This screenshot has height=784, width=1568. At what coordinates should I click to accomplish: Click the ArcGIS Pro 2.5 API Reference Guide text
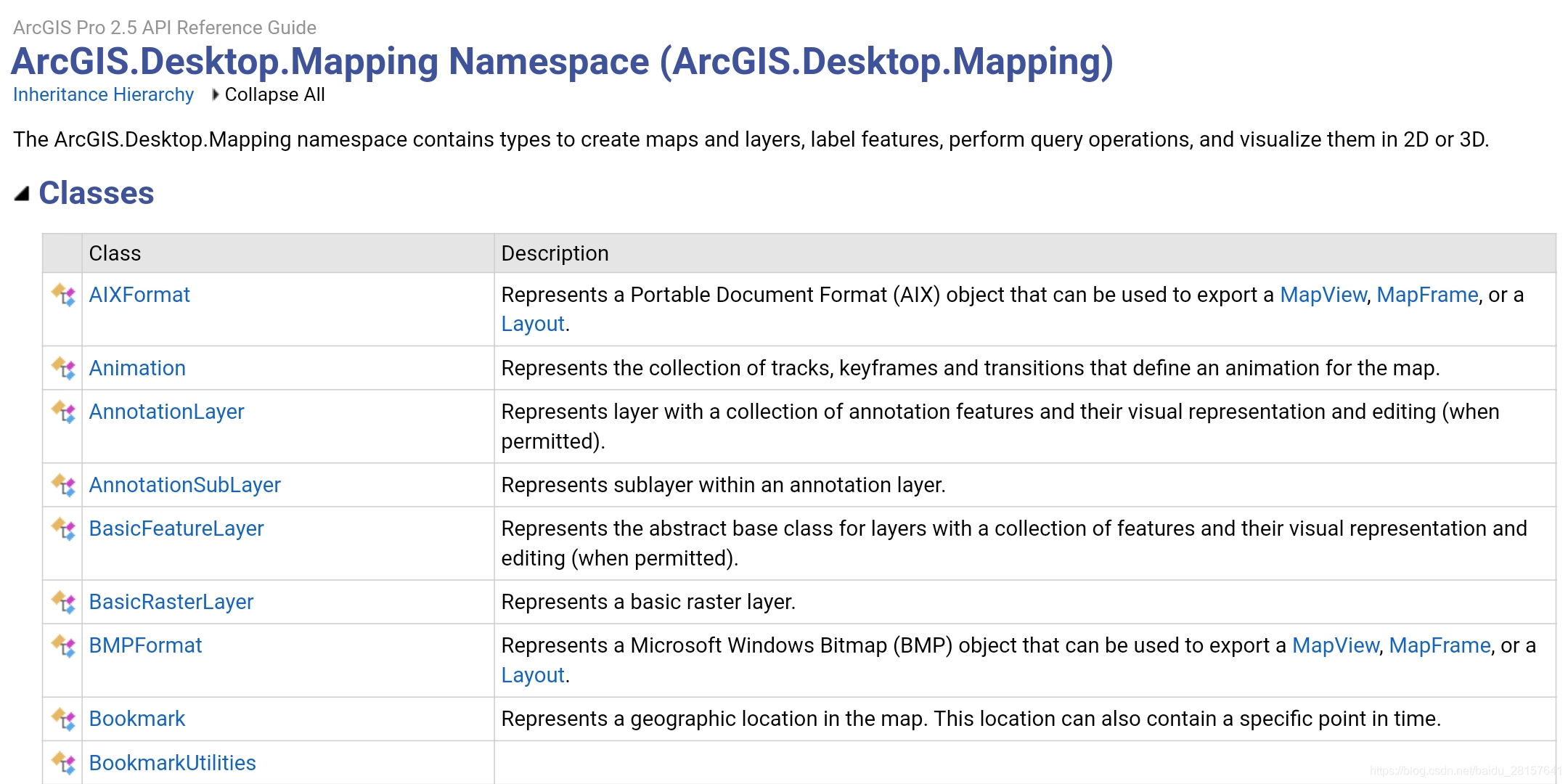(x=165, y=28)
